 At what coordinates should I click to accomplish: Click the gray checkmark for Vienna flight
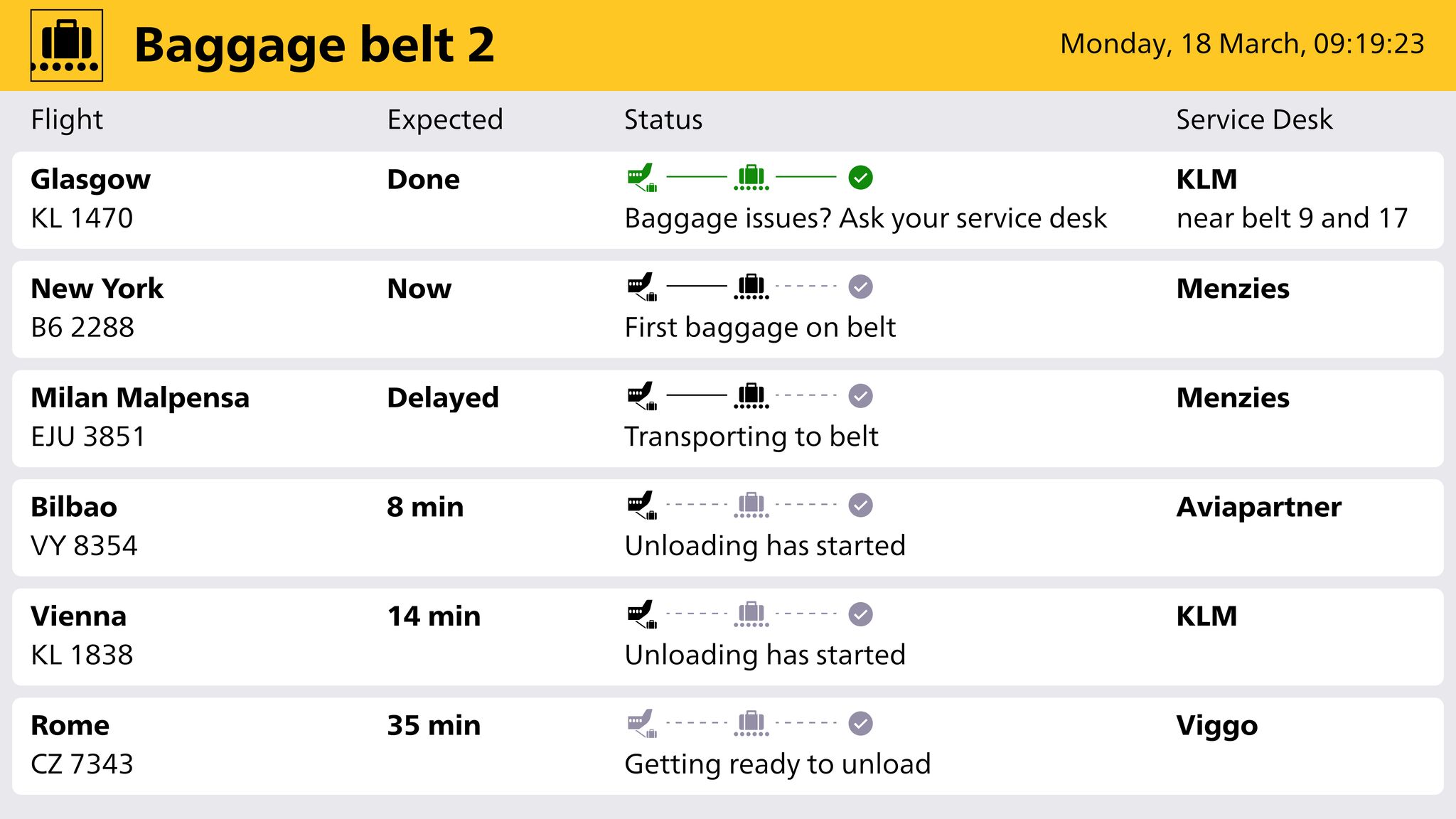pos(860,614)
